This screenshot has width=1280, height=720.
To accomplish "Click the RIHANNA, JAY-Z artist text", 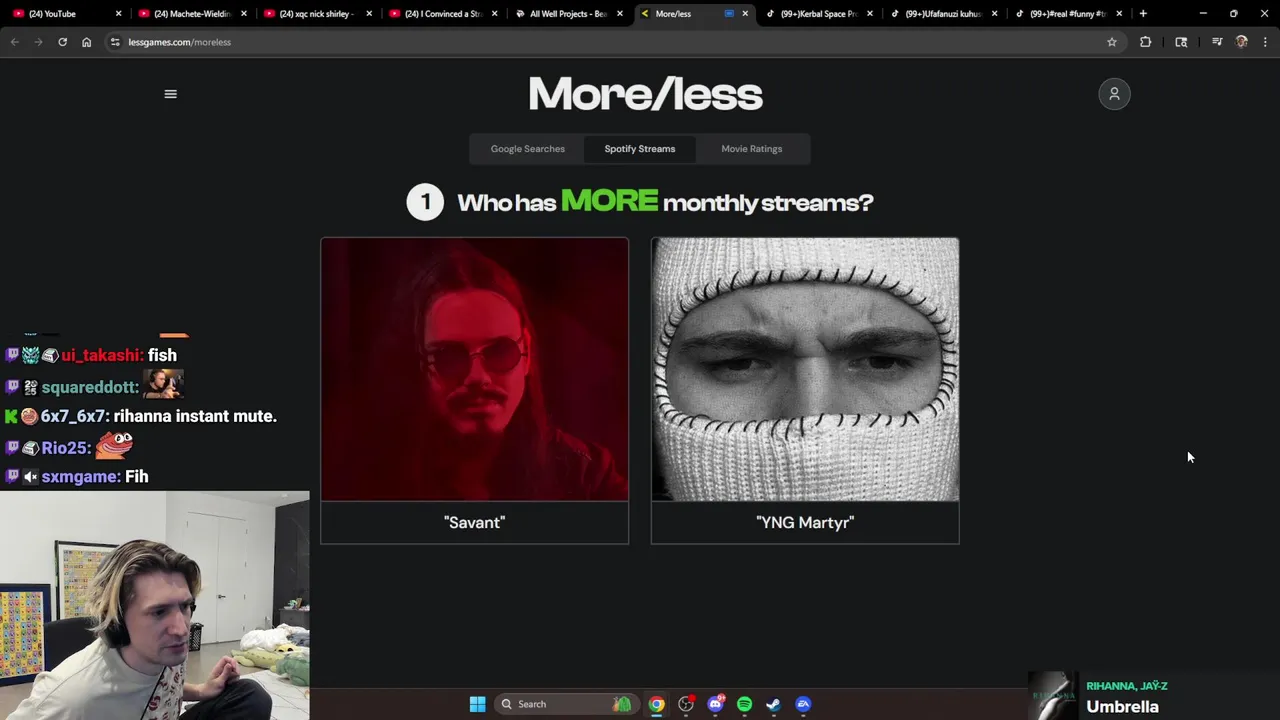I will click(x=1127, y=686).
